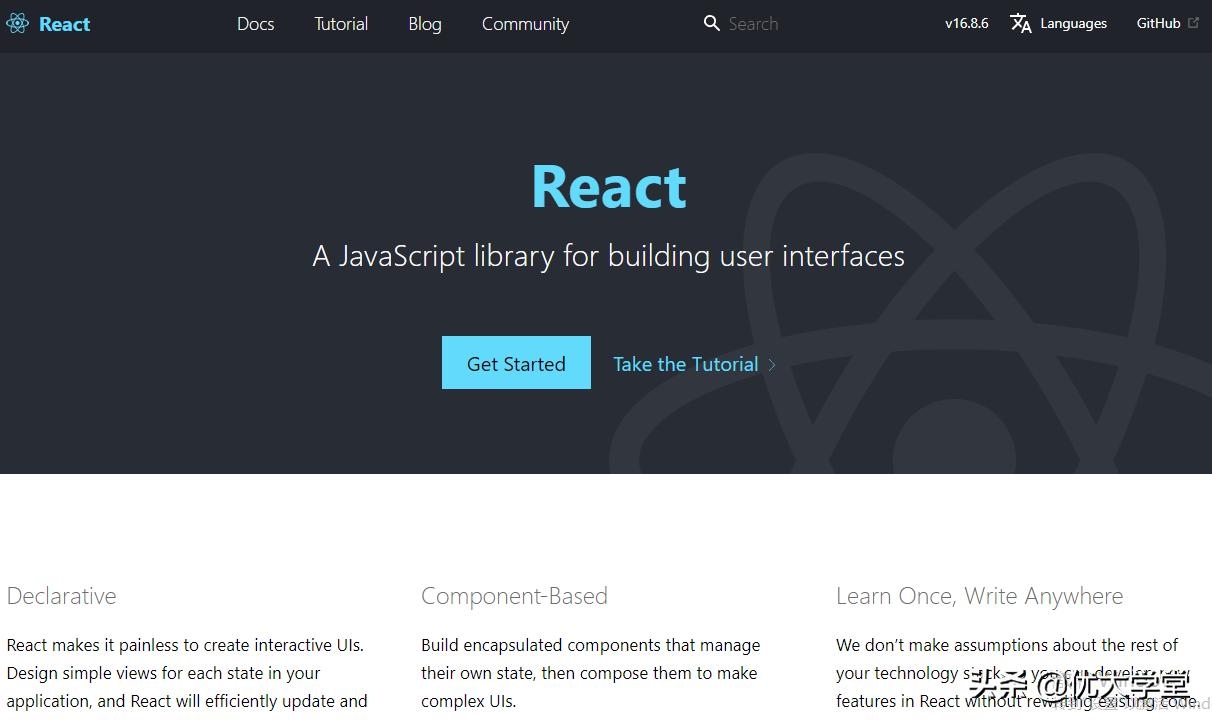
Task: Click the Component-Based heading
Action: pyautogui.click(x=514, y=596)
